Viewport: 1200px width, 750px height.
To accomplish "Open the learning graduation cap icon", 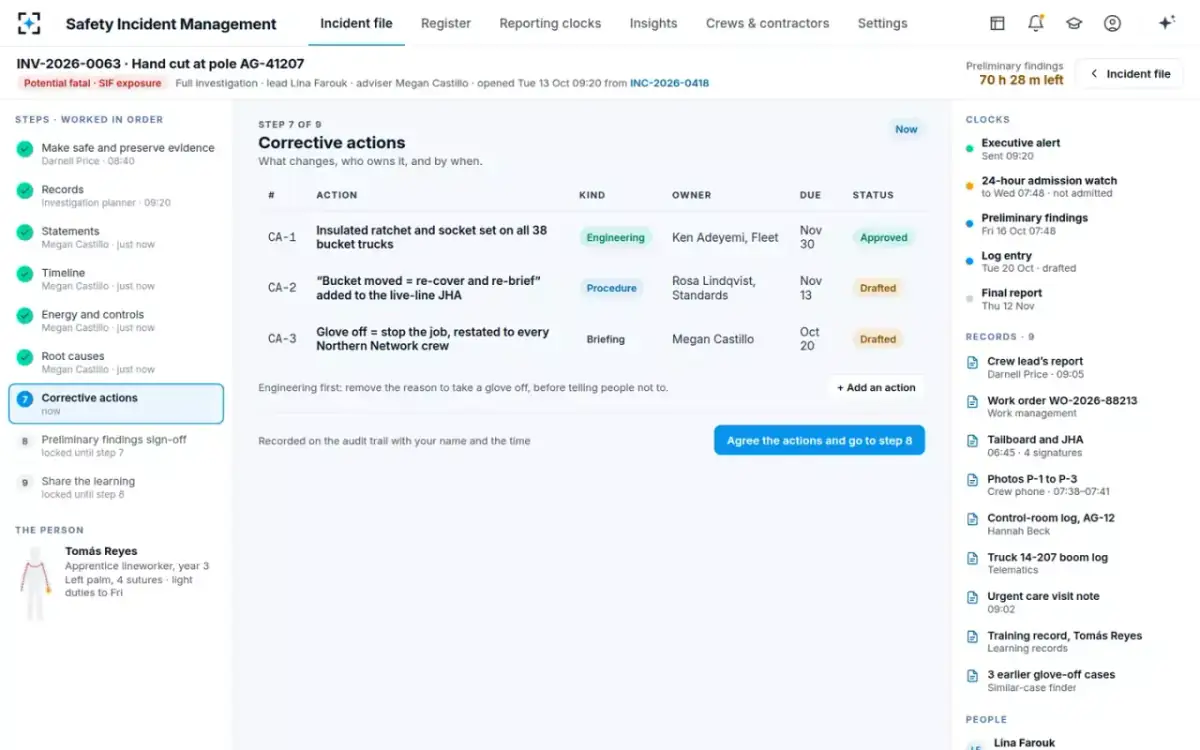I will [1073, 23].
